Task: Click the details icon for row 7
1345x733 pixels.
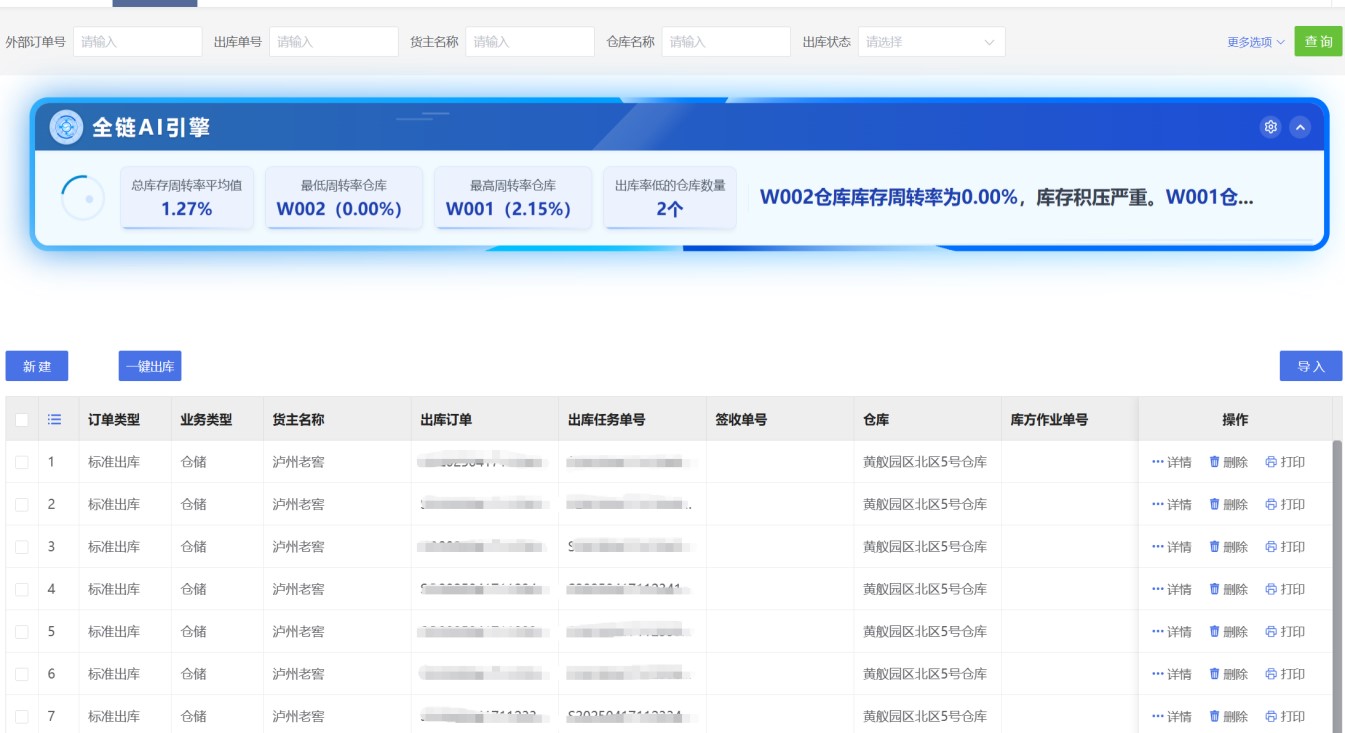Action: click(x=1158, y=716)
